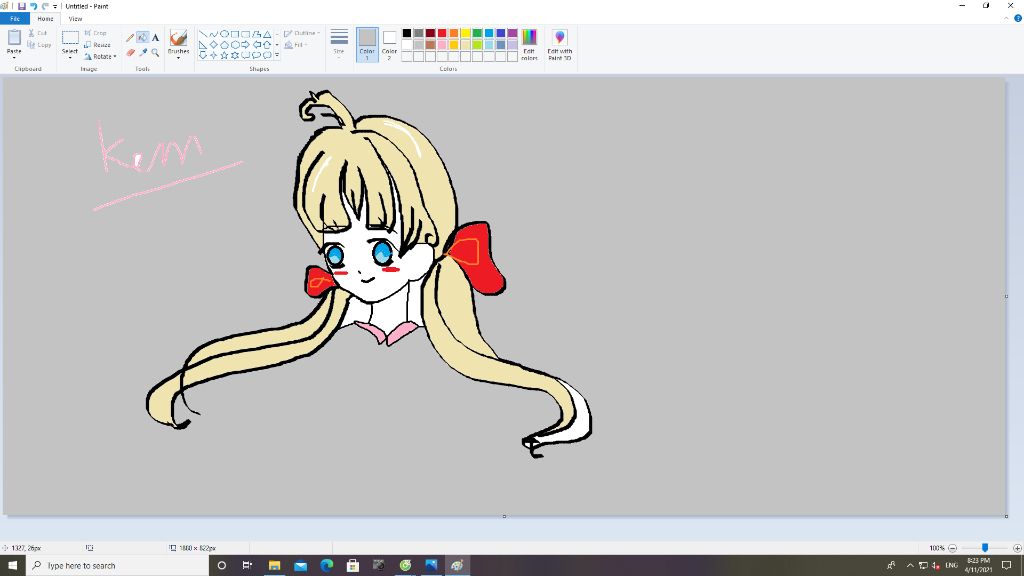
Task: Pick the pink (rose) color swatch
Action: [442, 44]
